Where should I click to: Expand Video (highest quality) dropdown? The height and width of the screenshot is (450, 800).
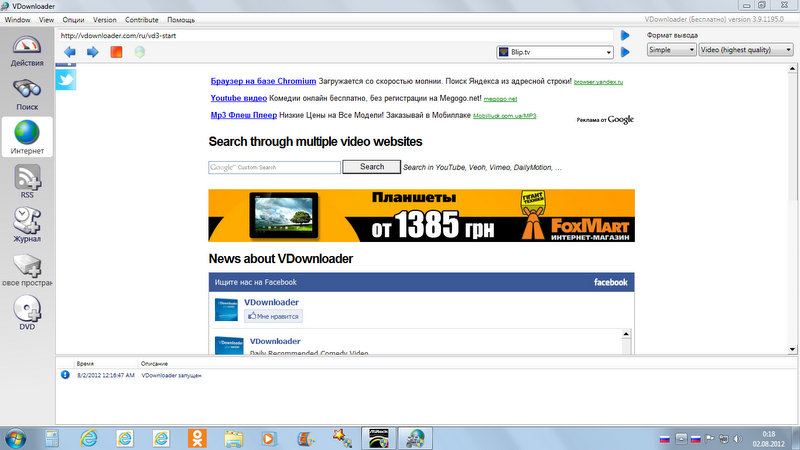tap(788, 50)
